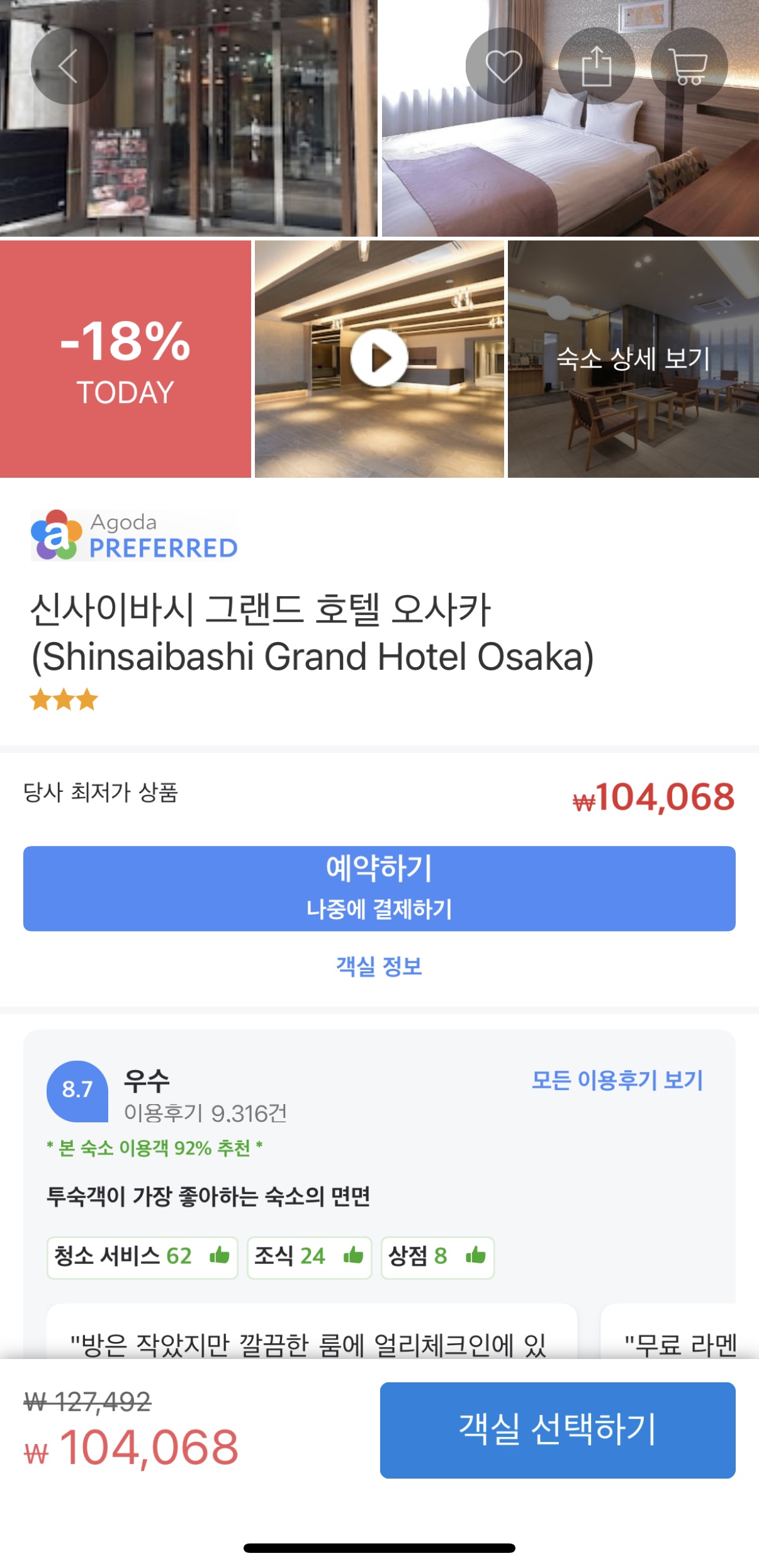Save hotel with the heart icon
This screenshot has height=1568, width=759.
(503, 65)
